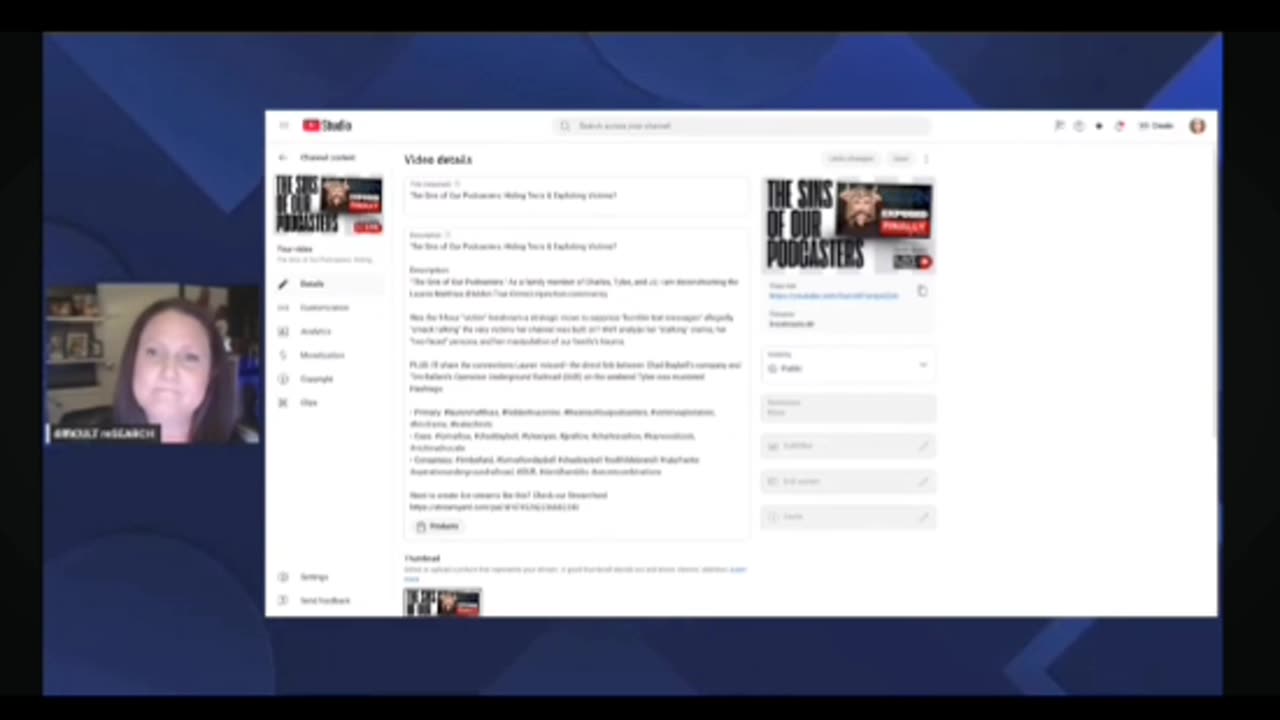Click the Analytics chart icon in sidebar
This screenshot has width=1280, height=720.
[x=283, y=331]
